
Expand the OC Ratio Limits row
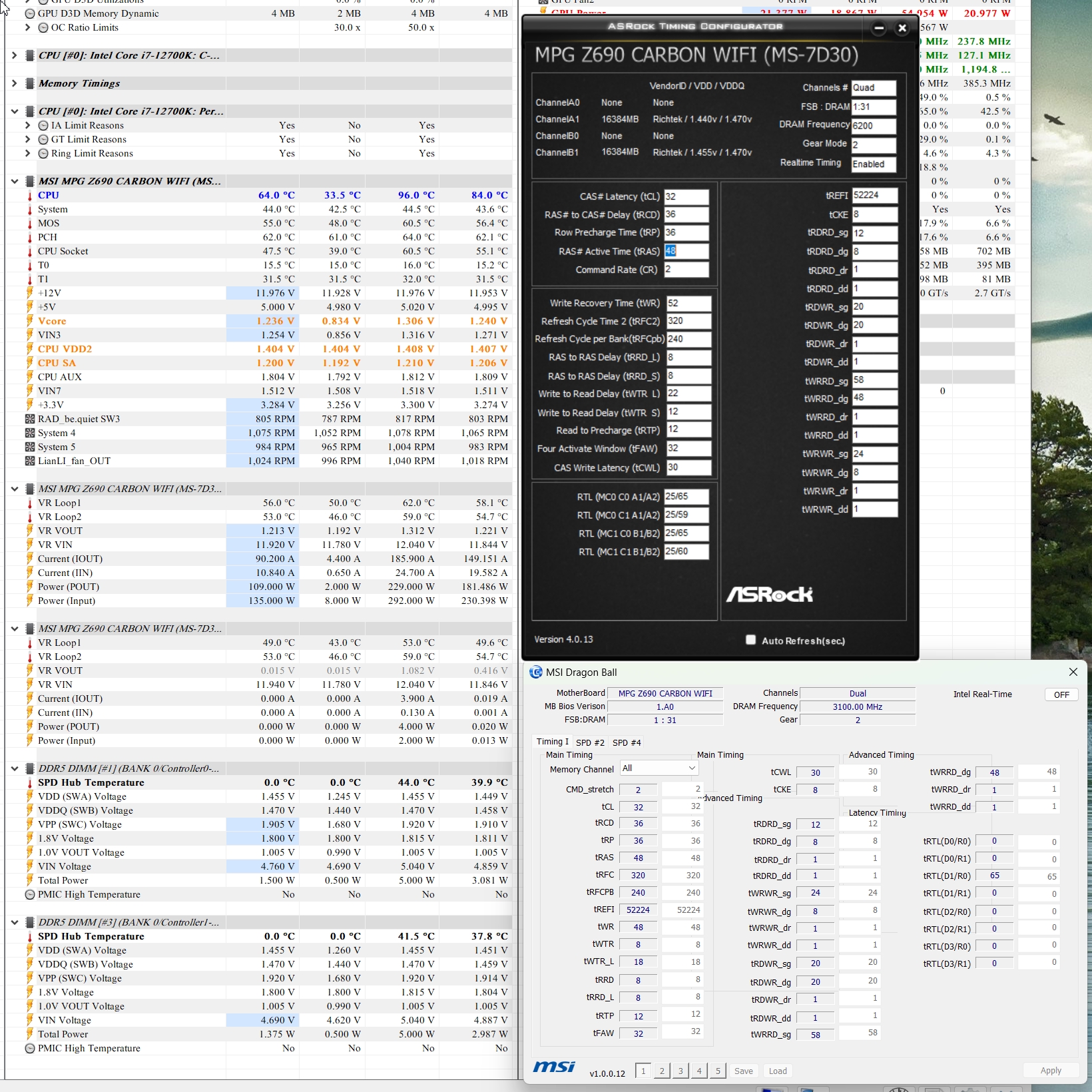coord(27,27)
